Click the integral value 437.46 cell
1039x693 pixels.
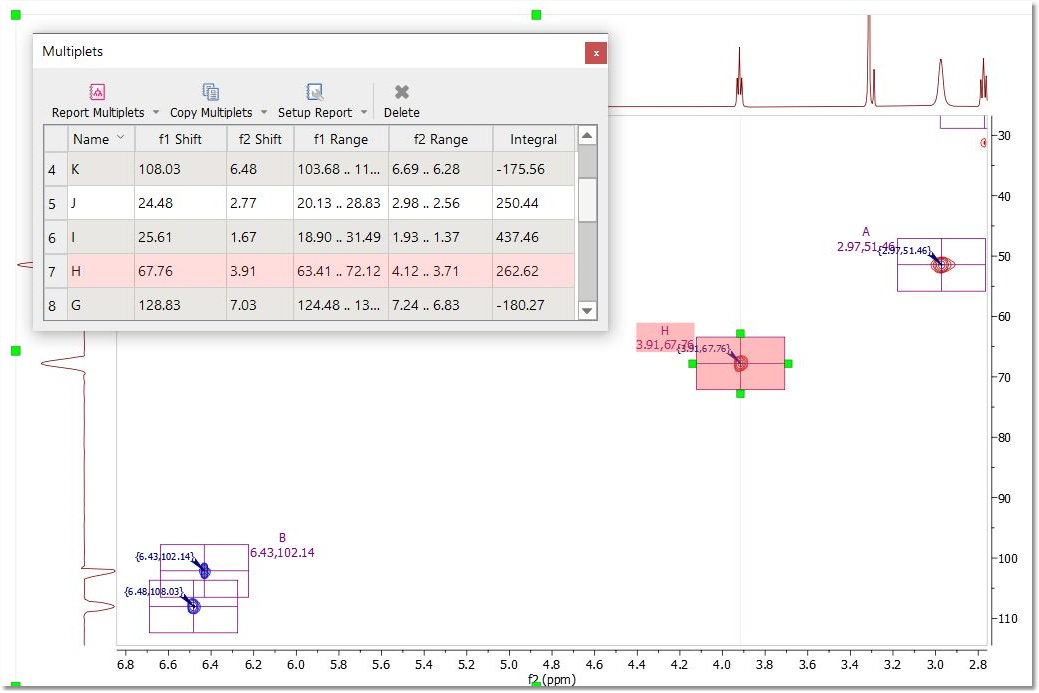tap(534, 237)
